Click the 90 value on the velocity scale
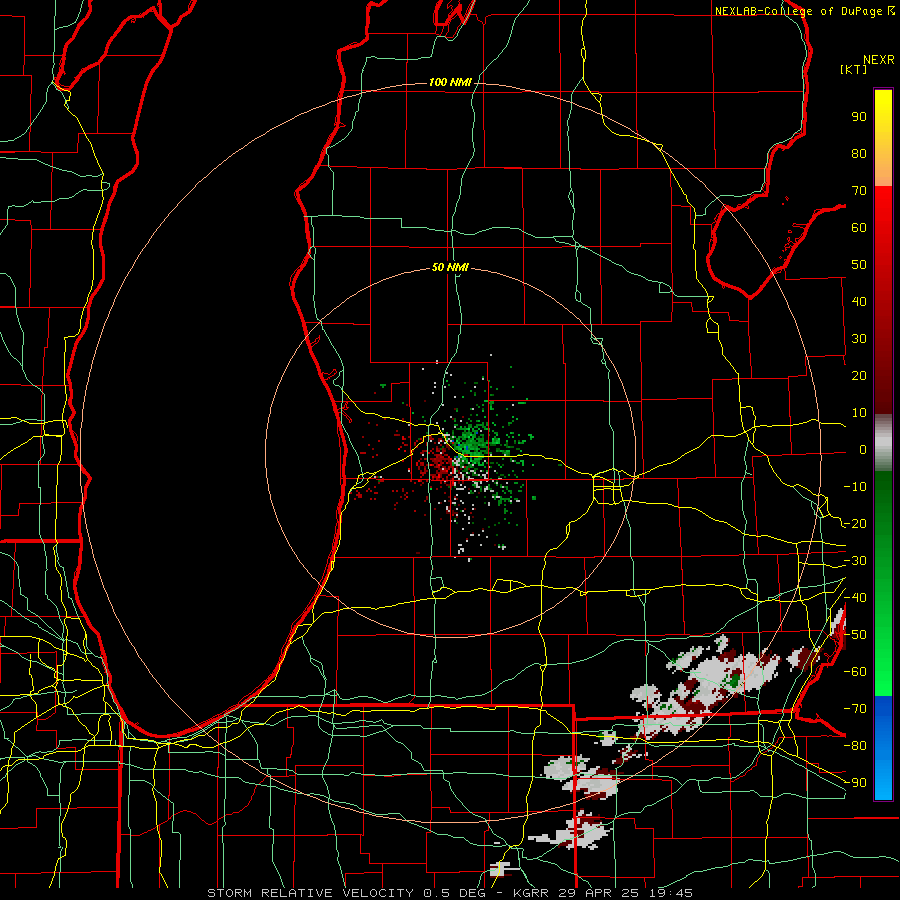900x900 pixels. pyautogui.click(x=859, y=117)
